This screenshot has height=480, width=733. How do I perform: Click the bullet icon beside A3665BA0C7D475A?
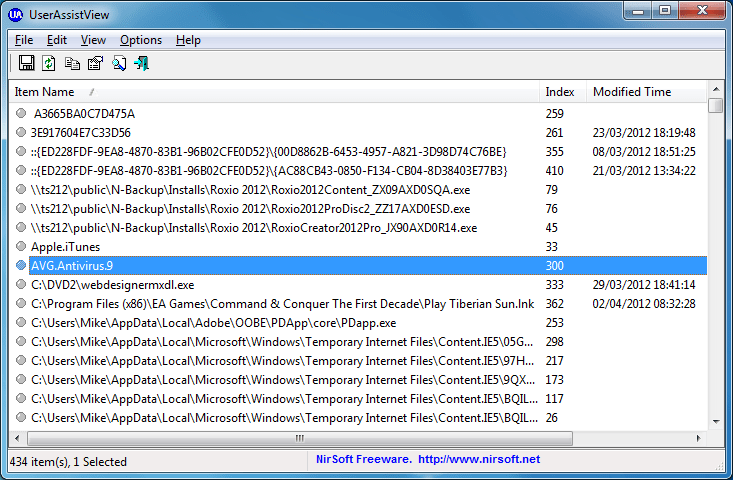click(21, 113)
